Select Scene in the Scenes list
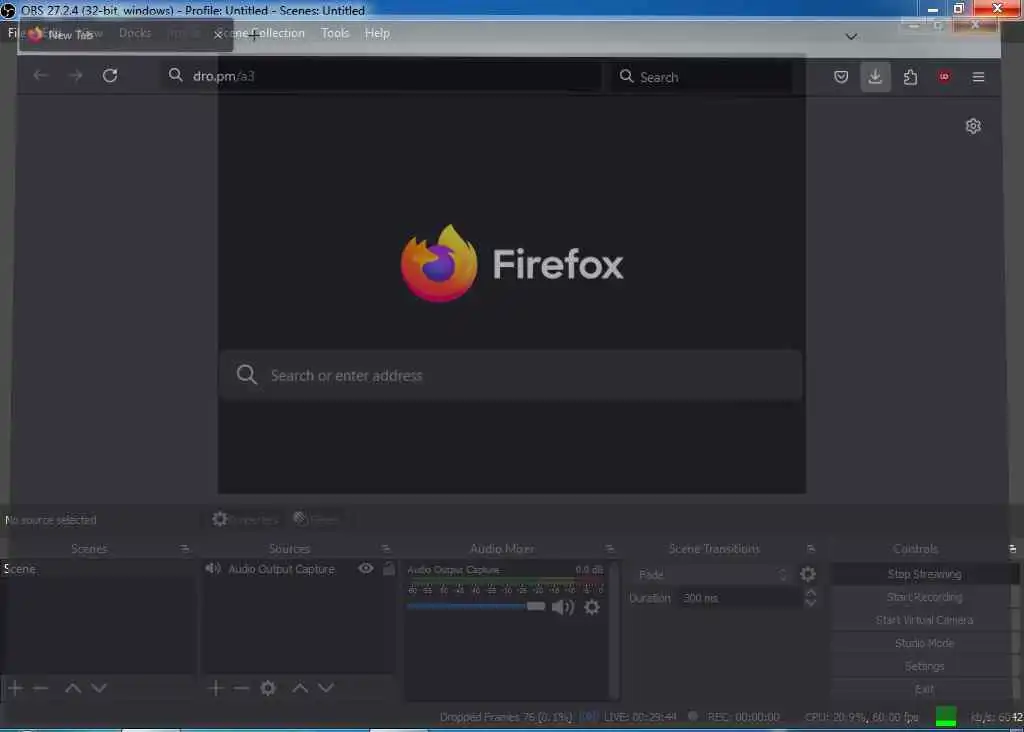 [x=98, y=569]
